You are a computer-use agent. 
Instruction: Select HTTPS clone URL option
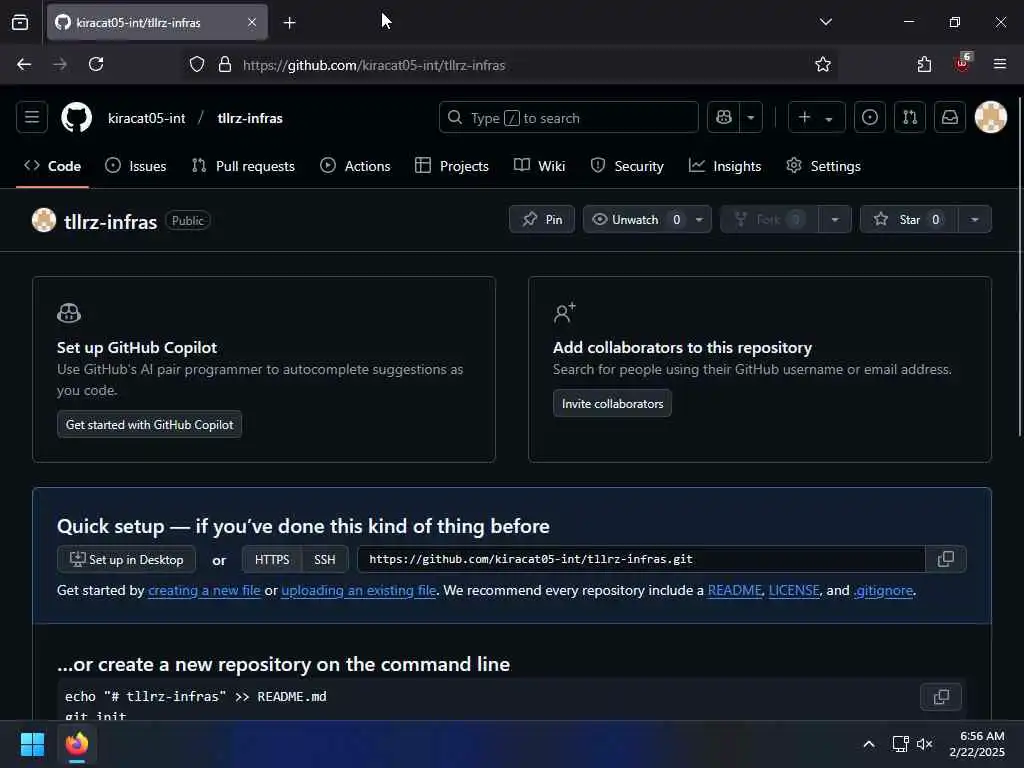(x=272, y=560)
